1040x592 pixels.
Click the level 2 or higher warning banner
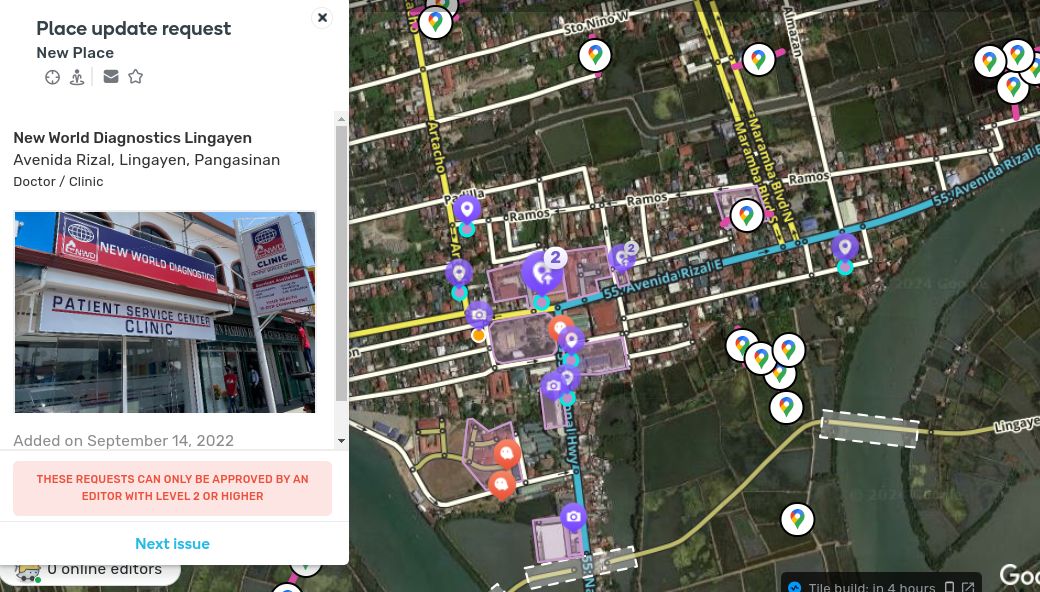pyautogui.click(x=172, y=488)
